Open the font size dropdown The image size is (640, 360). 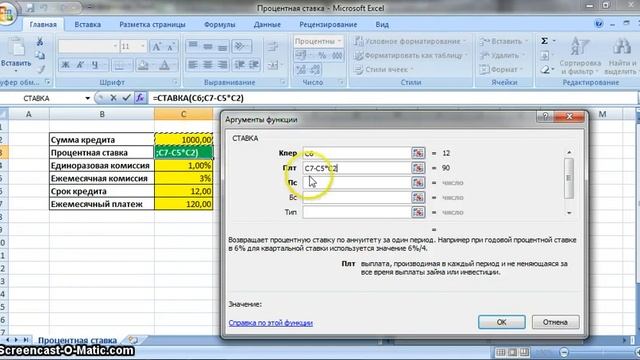click(x=142, y=47)
